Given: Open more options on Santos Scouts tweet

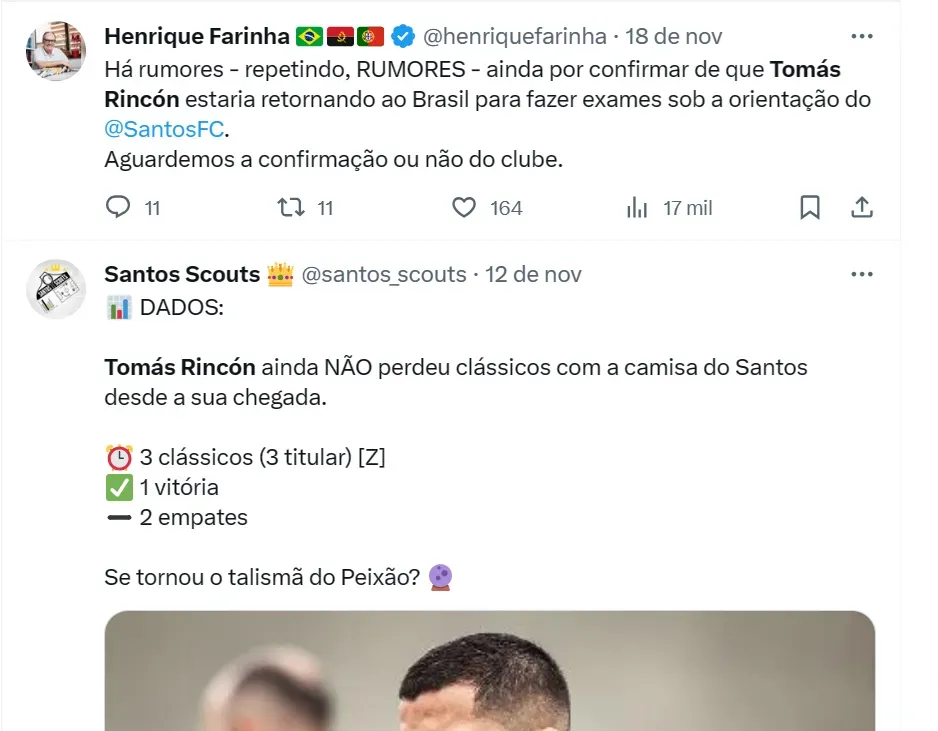Looking at the screenshot, I should click(x=861, y=274).
